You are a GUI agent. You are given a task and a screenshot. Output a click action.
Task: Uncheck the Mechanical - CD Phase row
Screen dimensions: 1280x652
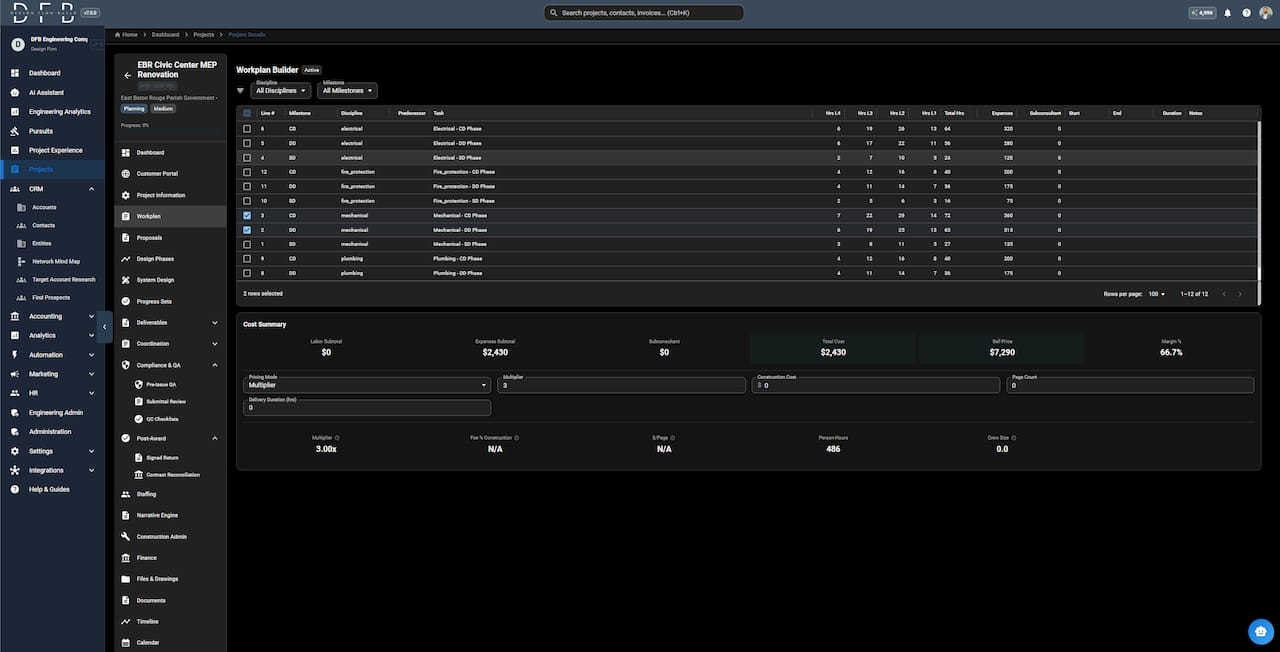tap(247, 215)
